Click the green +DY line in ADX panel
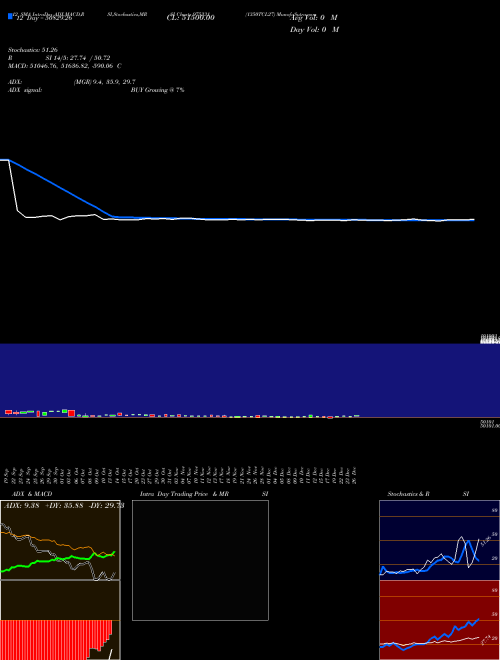Screen dimensions: 500x660 point(58,560)
